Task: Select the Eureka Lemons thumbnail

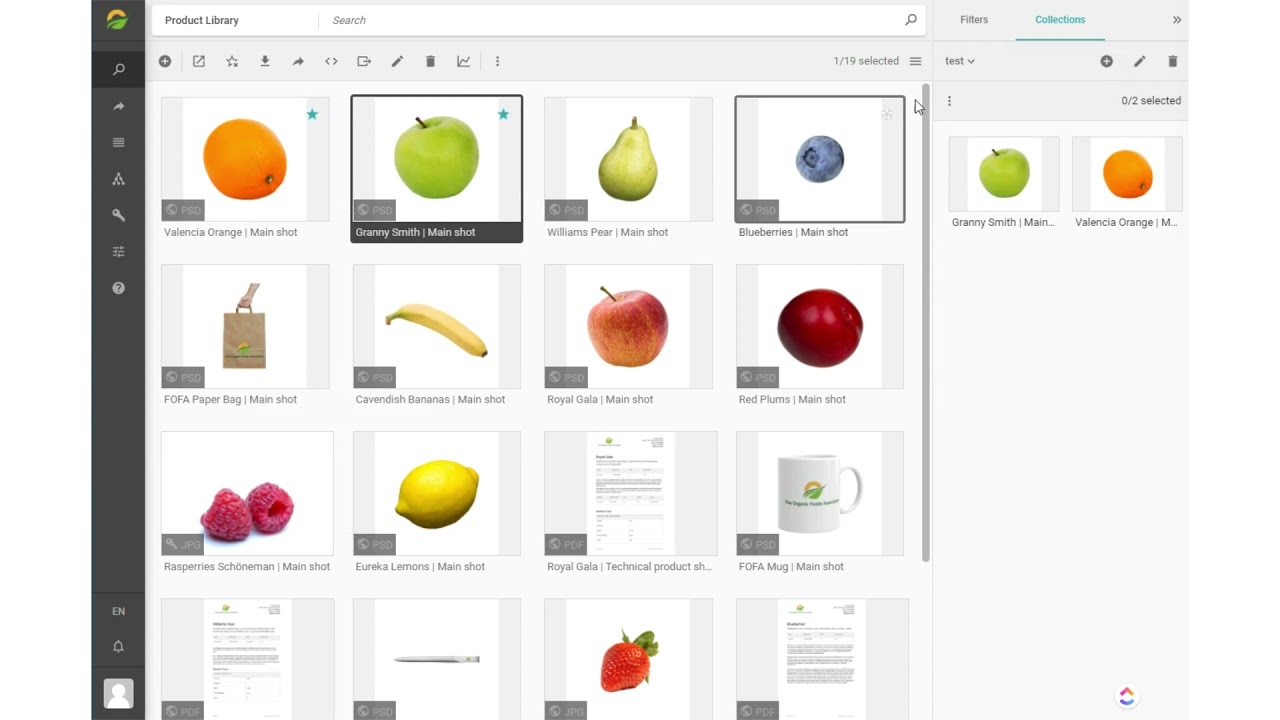Action: tap(437, 493)
